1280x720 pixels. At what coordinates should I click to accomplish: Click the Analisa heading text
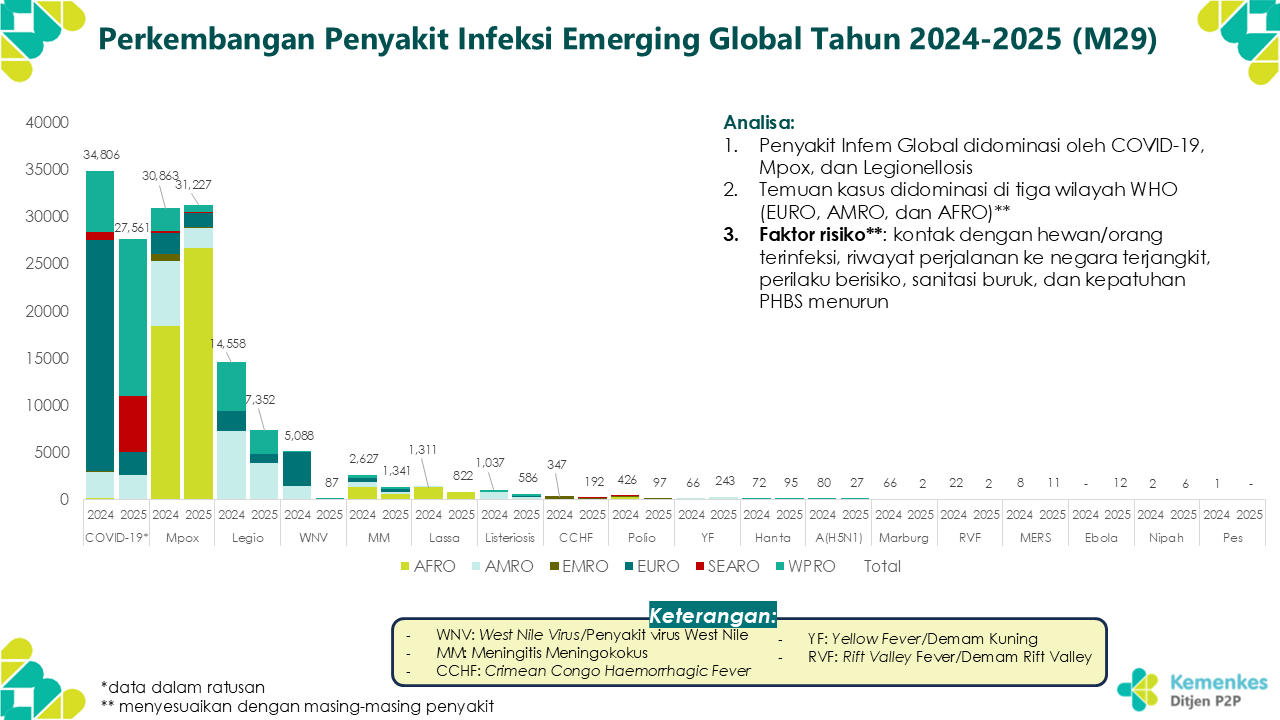758,123
